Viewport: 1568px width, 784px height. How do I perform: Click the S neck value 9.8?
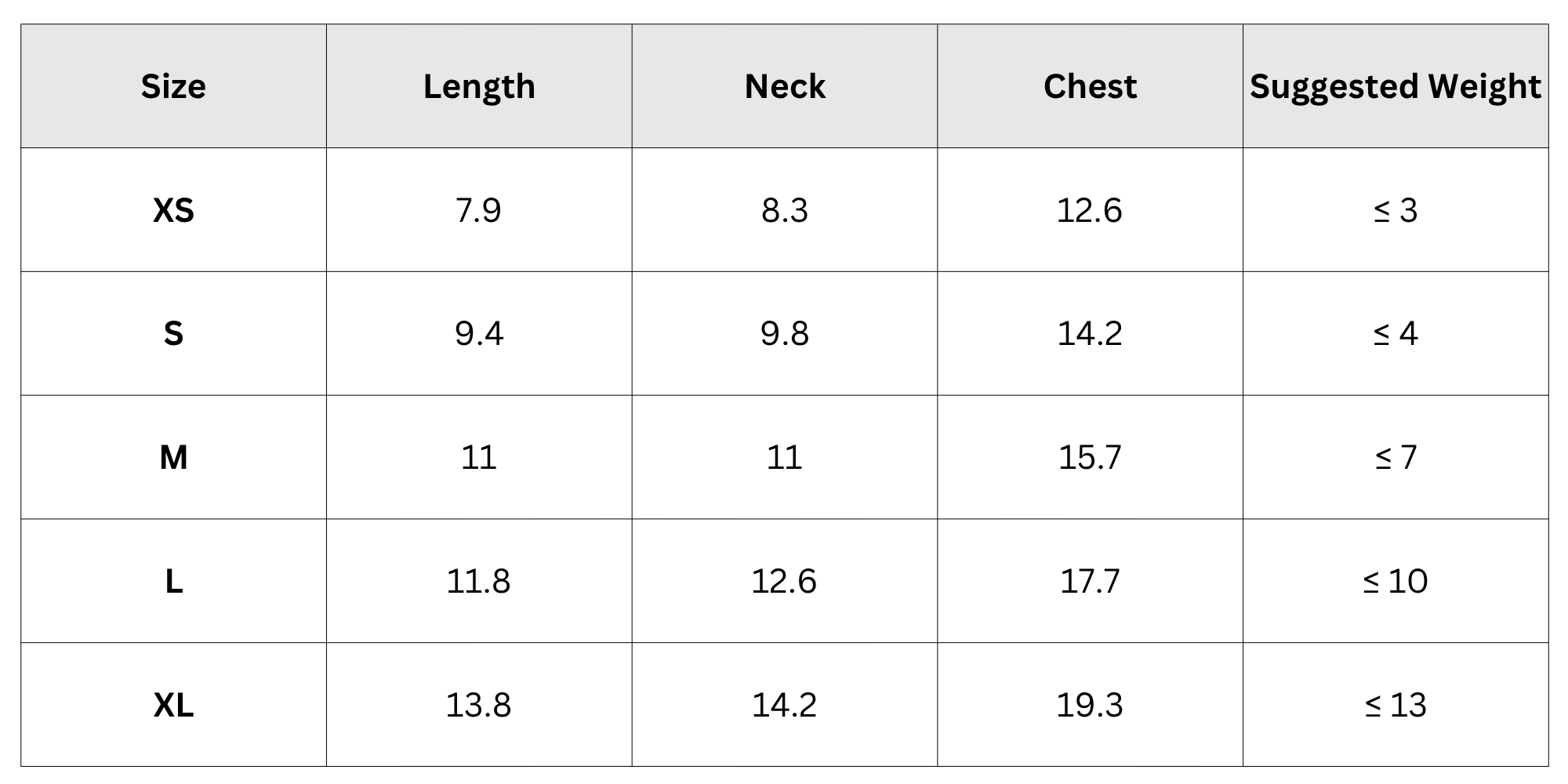coord(785,334)
